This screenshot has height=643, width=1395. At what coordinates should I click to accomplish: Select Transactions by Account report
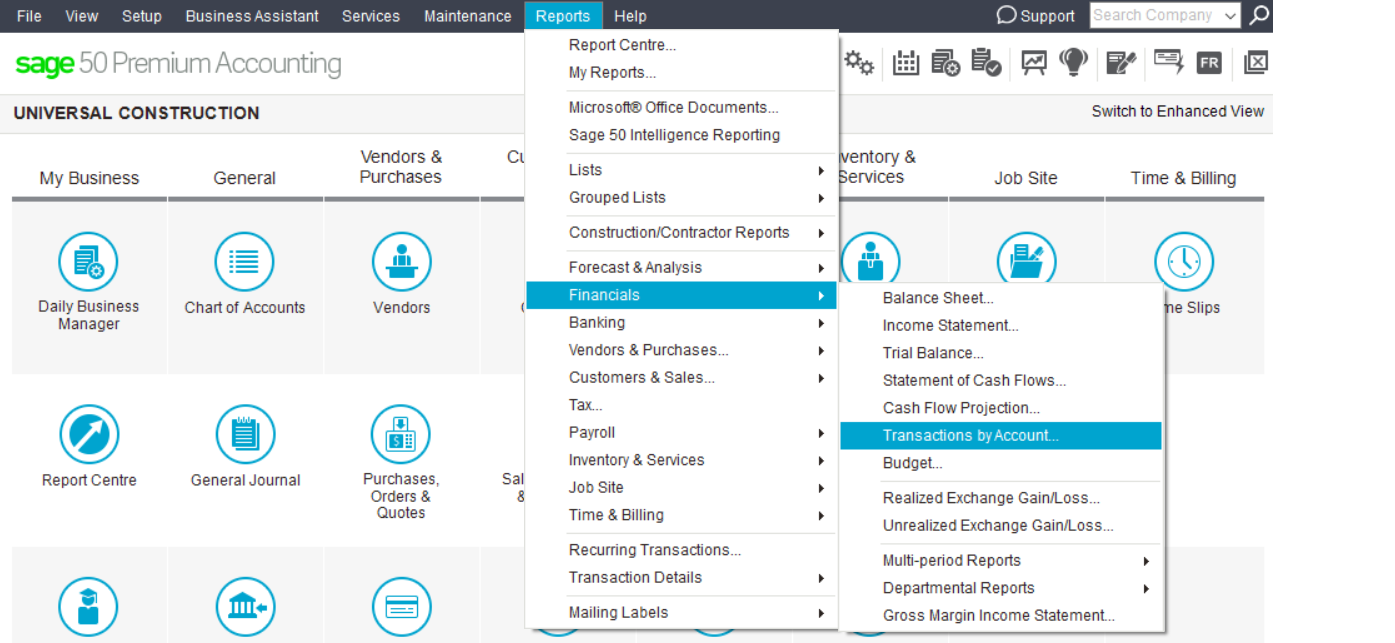(1001, 436)
